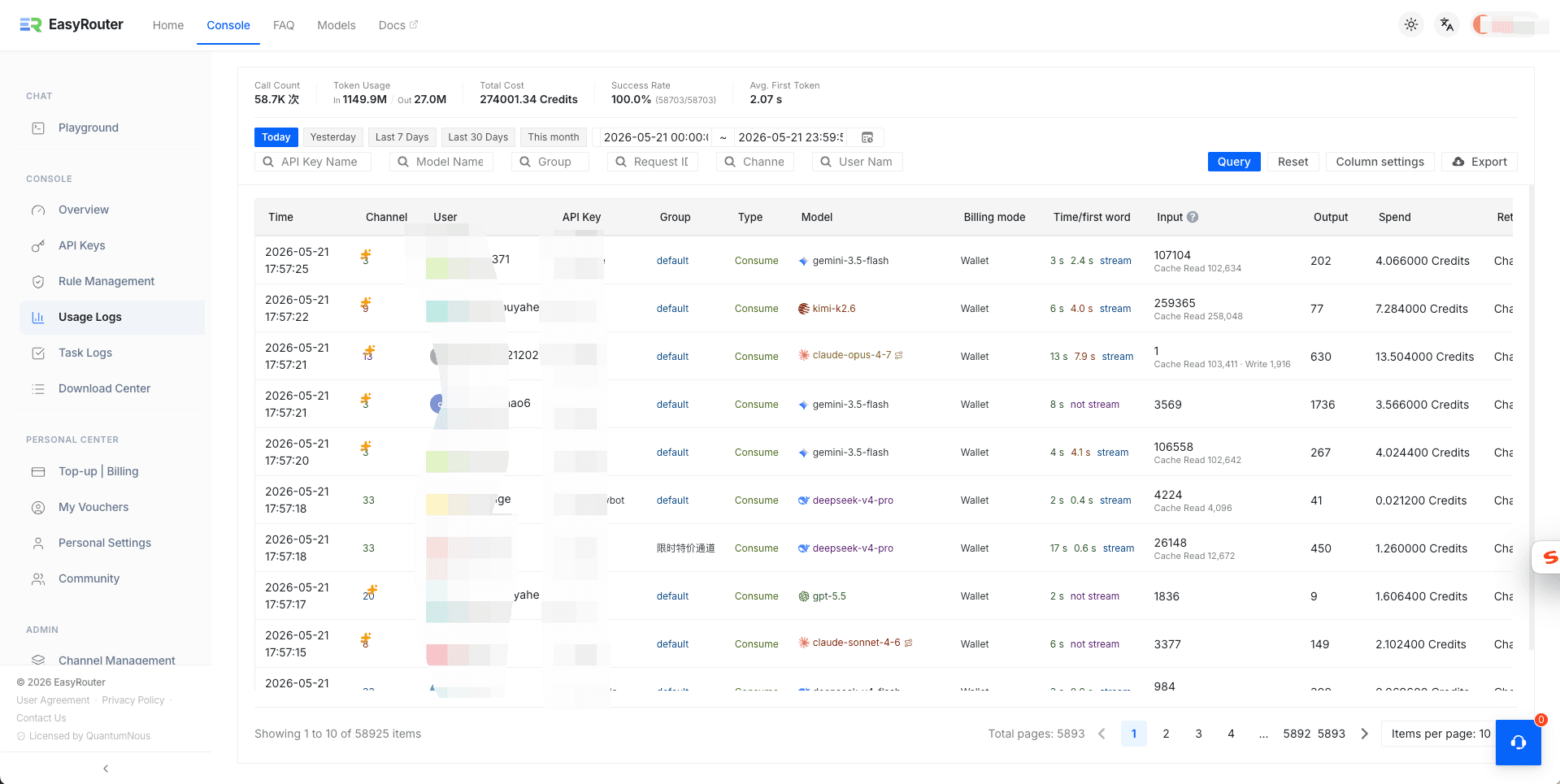Open the Items per page dropdown

[x=1440, y=734]
